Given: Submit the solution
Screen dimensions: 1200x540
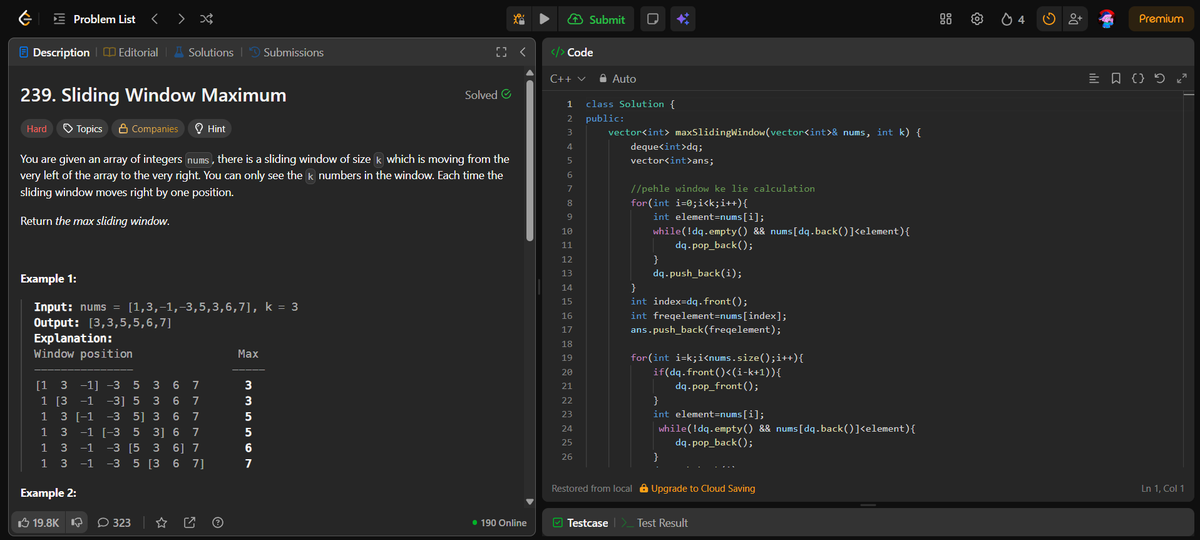Looking at the screenshot, I should click(x=596, y=19).
